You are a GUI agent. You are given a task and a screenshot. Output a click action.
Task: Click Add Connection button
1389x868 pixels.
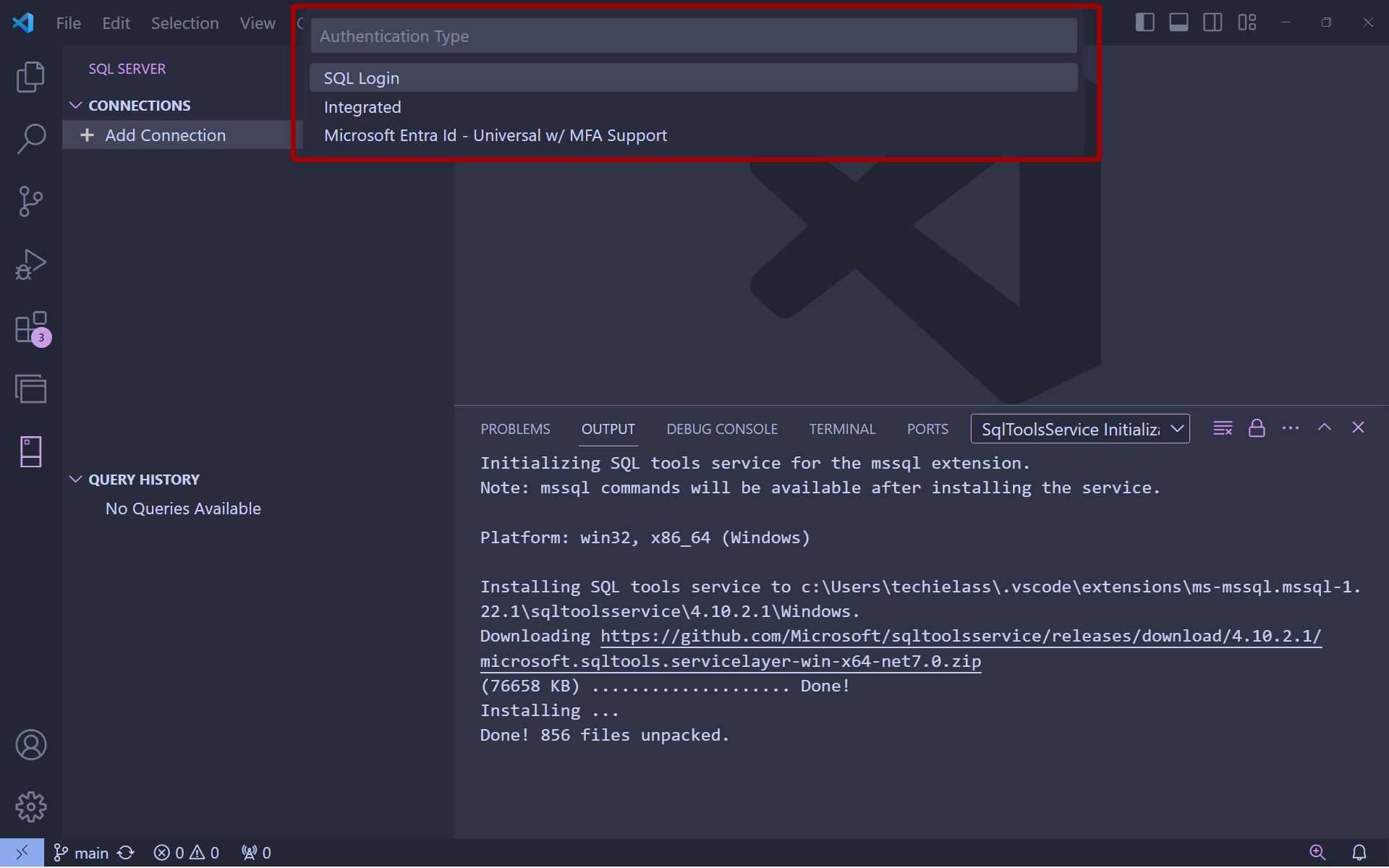point(165,135)
